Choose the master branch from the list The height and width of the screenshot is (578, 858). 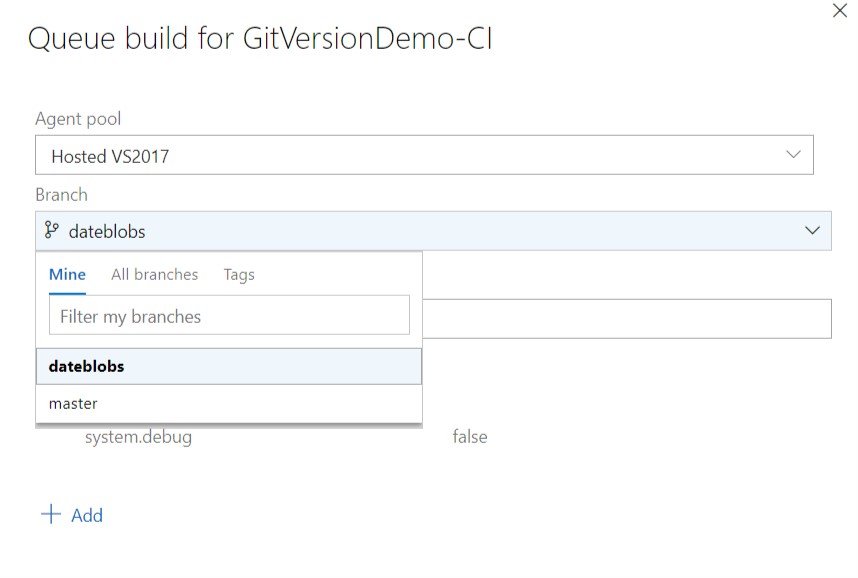coord(229,404)
